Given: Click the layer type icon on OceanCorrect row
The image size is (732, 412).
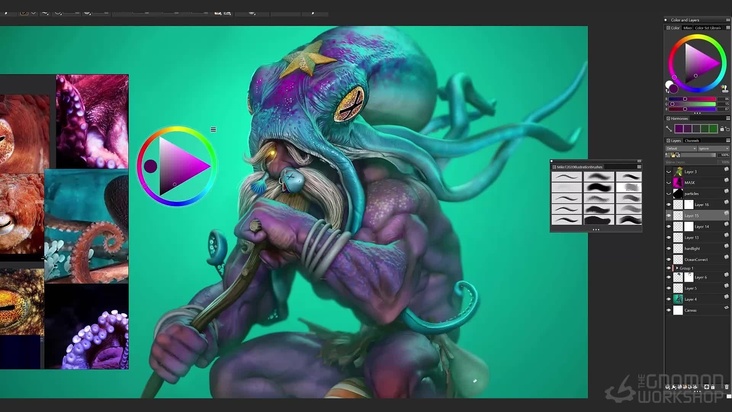Looking at the screenshot, I should click(x=726, y=257).
